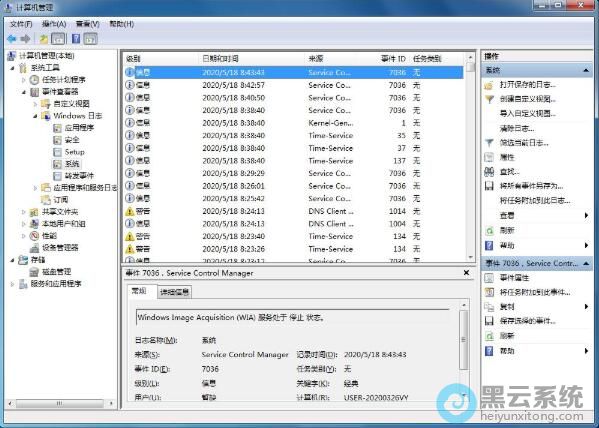Screen dimensions: 599x428
Task: Click 导入自定义视图 action
Action: click(x=528, y=113)
